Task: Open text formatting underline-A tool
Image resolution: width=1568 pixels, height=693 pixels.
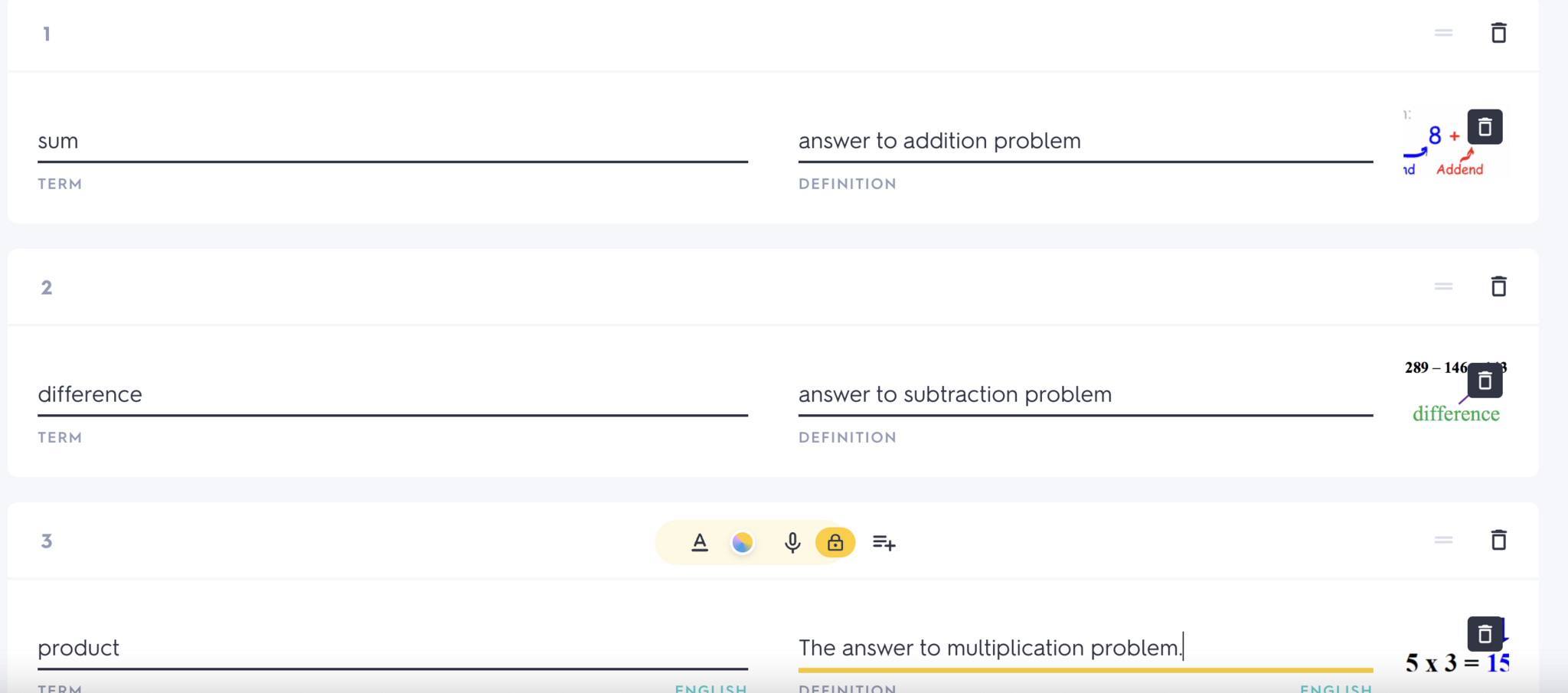Action: coord(700,542)
